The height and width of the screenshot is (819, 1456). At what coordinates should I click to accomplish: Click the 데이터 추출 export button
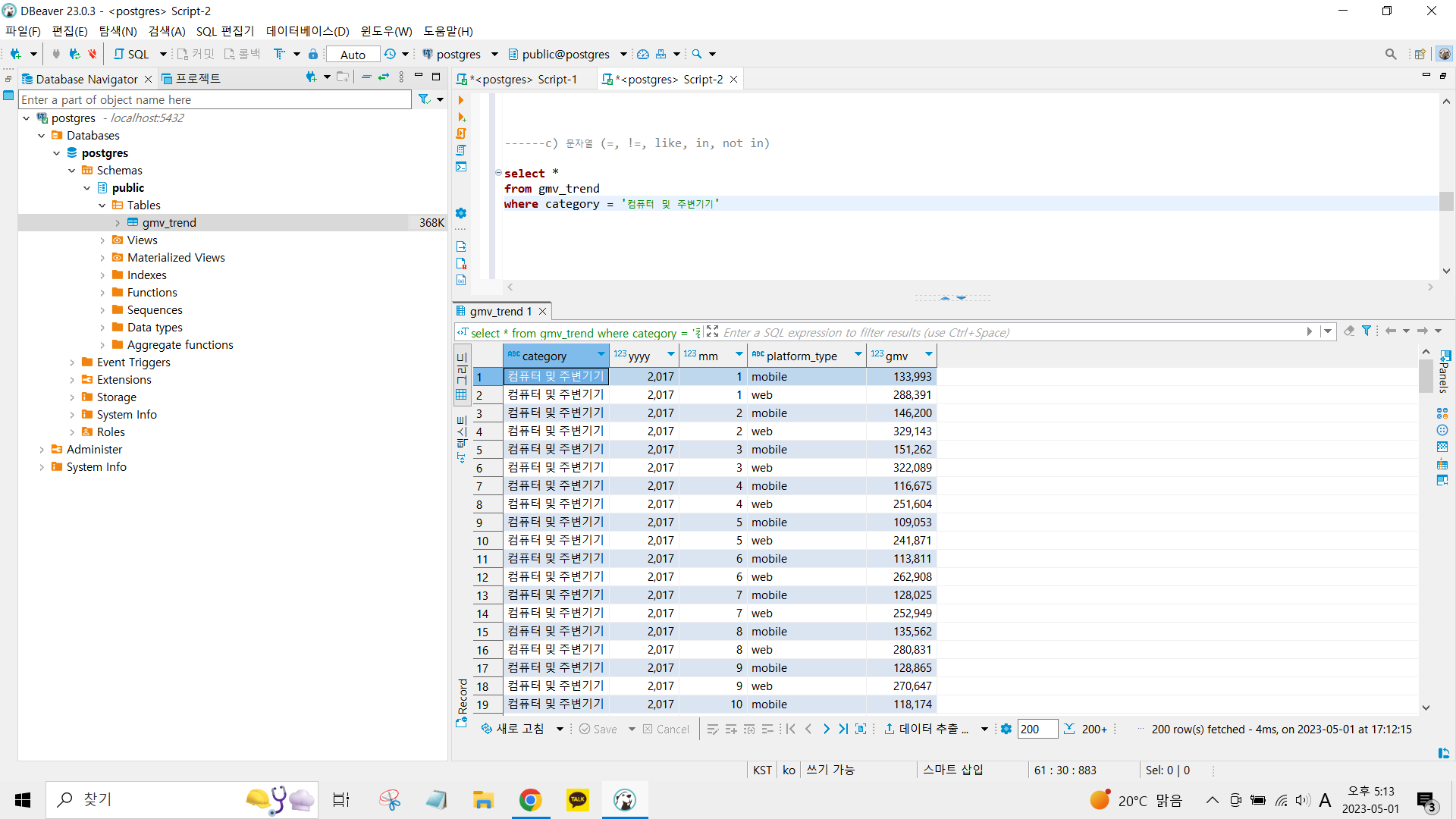[927, 729]
